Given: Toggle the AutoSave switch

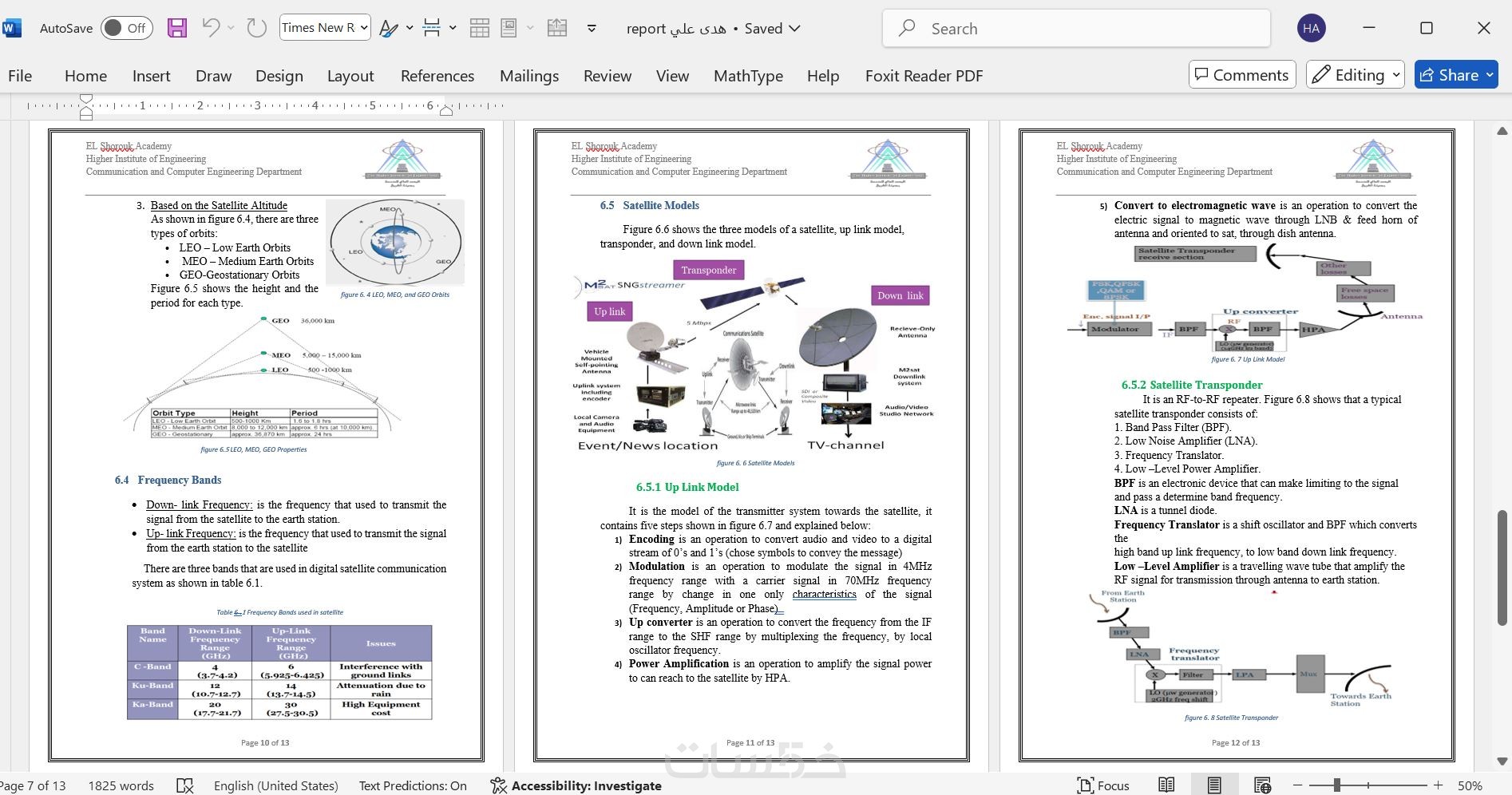Looking at the screenshot, I should 127,28.
